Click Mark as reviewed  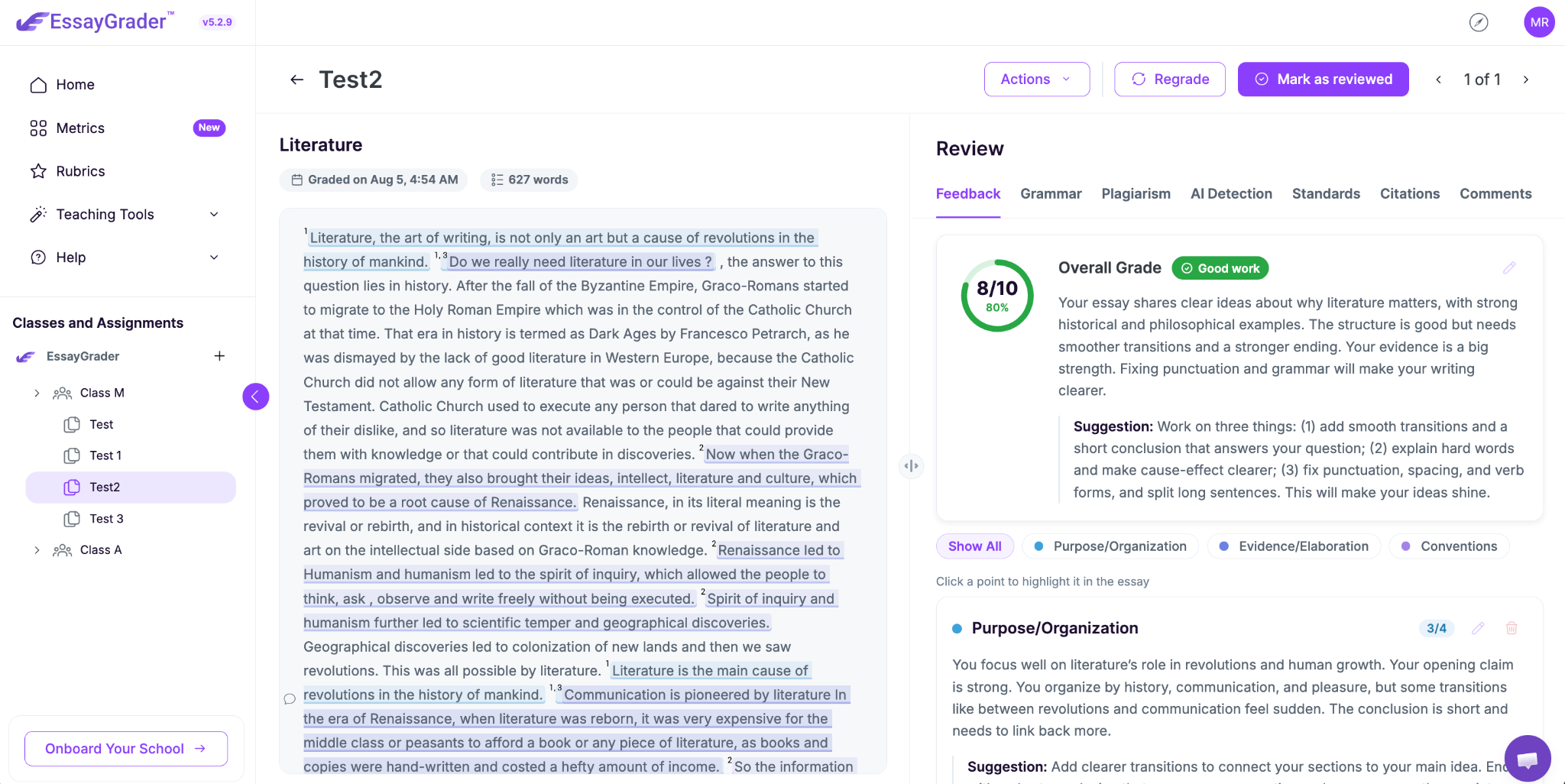pos(1323,79)
